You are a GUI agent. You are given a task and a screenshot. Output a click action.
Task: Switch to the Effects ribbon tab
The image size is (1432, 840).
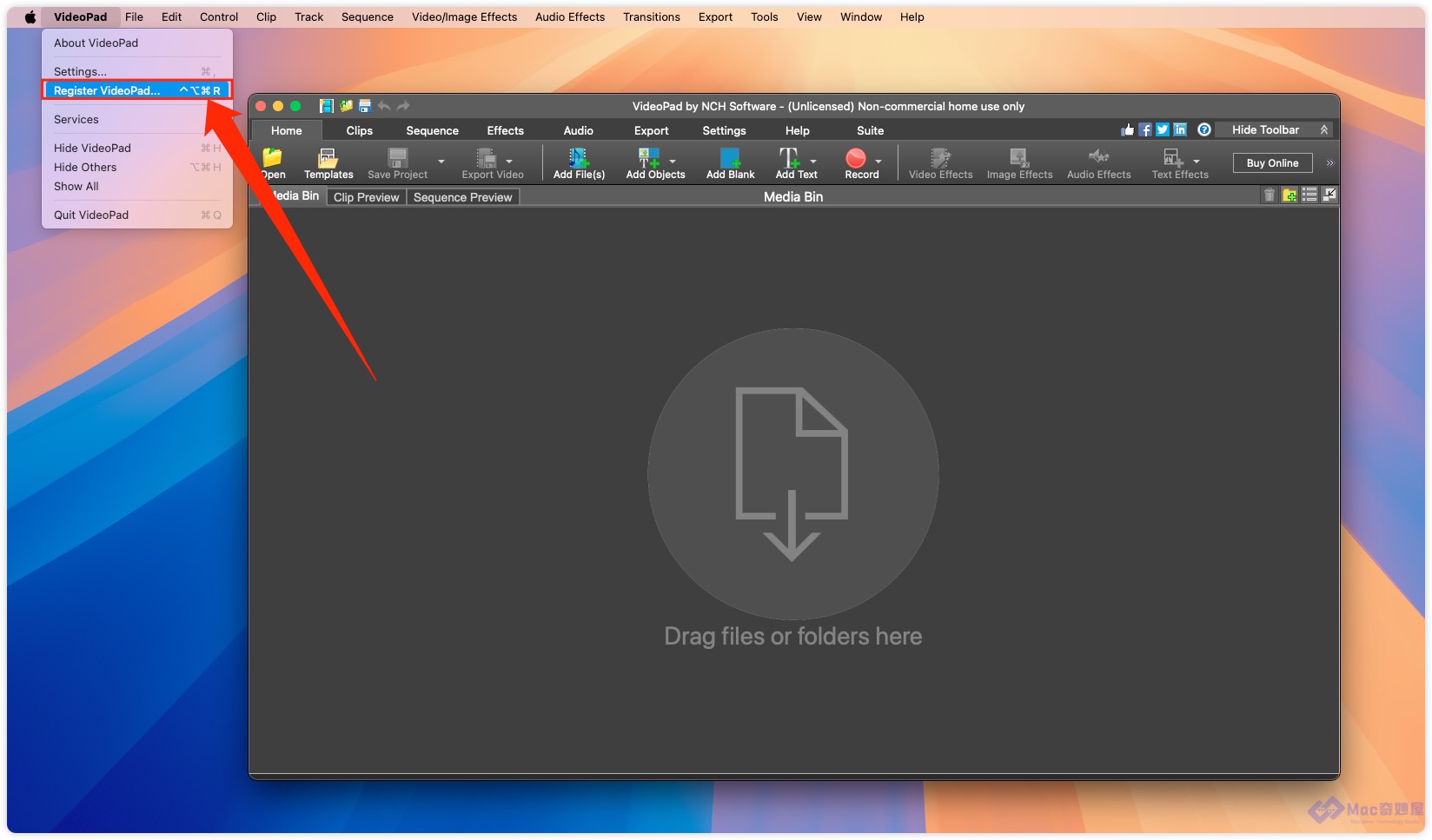pos(505,130)
